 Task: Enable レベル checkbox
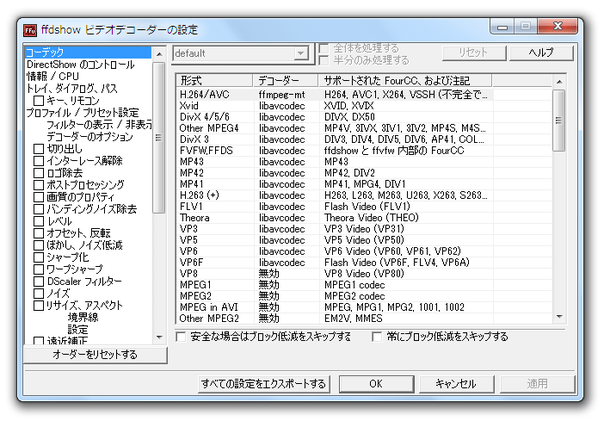point(39,221)
